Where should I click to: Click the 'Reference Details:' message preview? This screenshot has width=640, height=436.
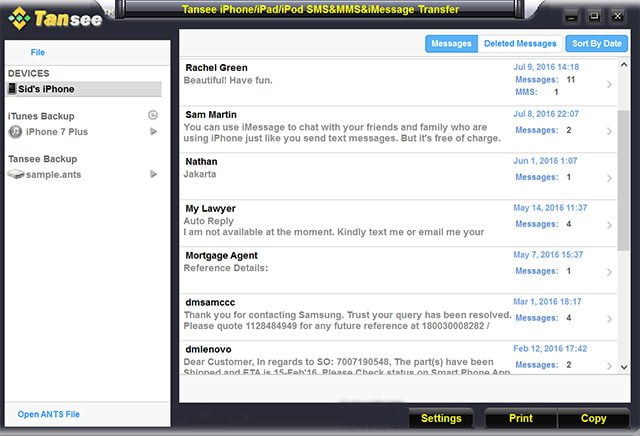[226, 268]
